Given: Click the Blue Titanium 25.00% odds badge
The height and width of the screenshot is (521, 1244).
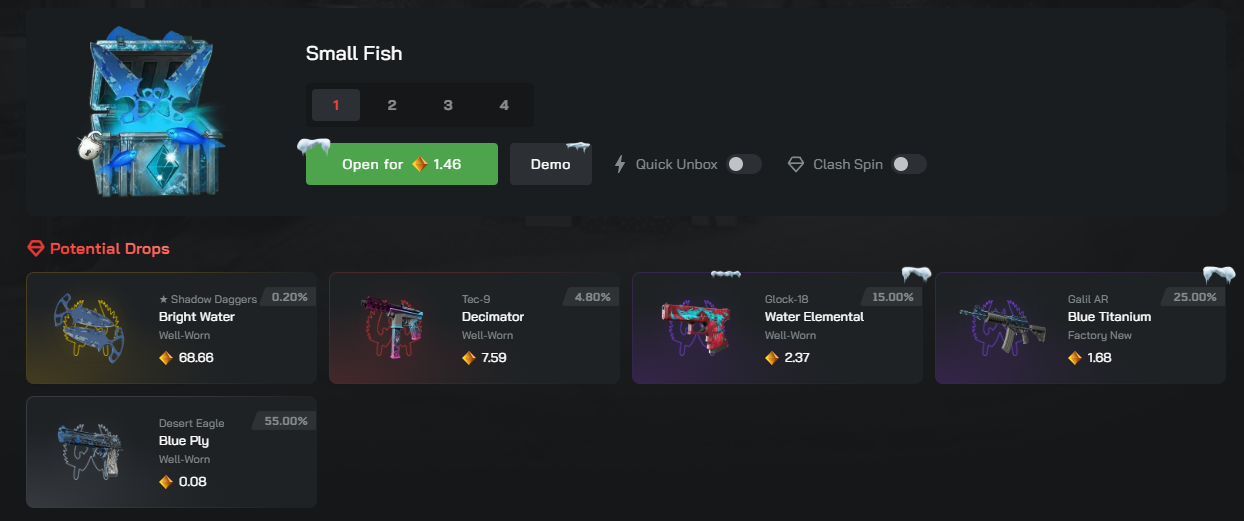Looking at the screenshot, I should 1194,297.
